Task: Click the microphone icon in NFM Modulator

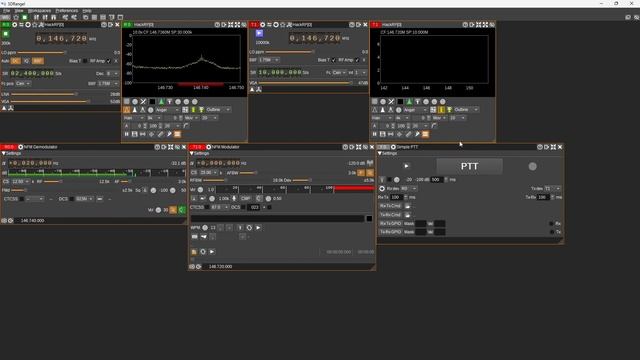Action: tap(234, 198)
